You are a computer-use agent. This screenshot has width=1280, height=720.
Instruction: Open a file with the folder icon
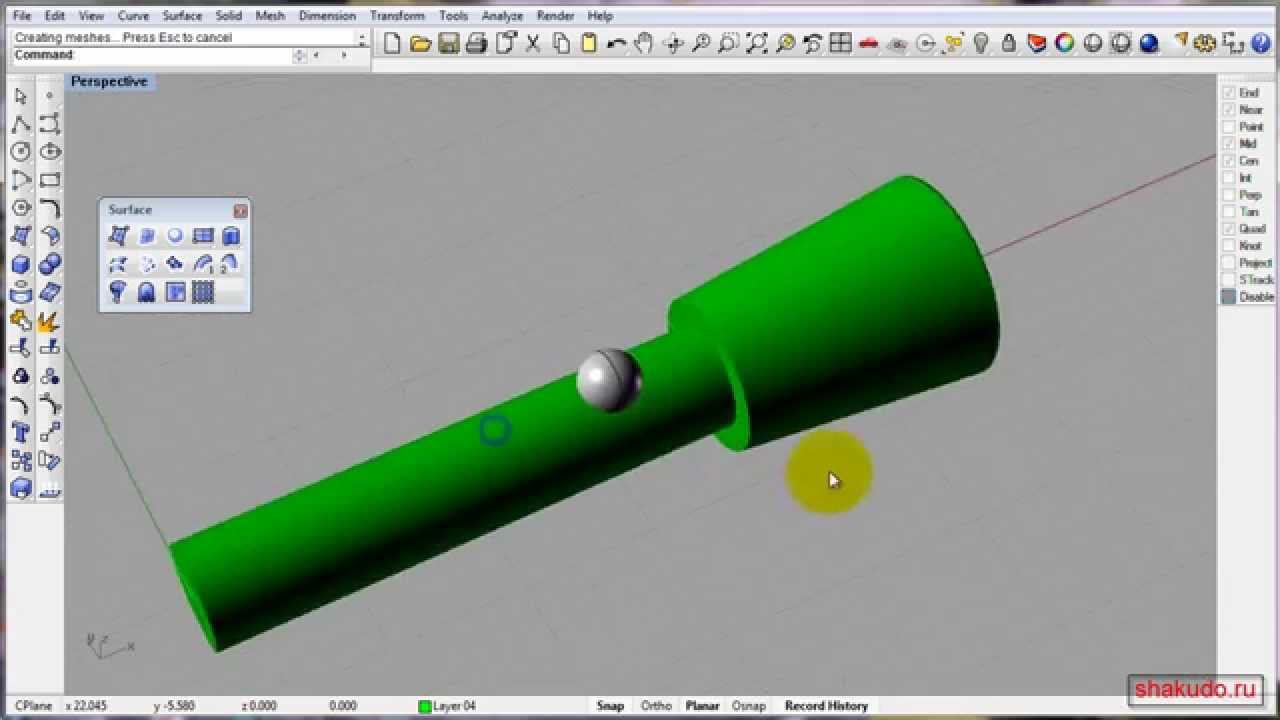pyautogui.click(x=420, y=43)
